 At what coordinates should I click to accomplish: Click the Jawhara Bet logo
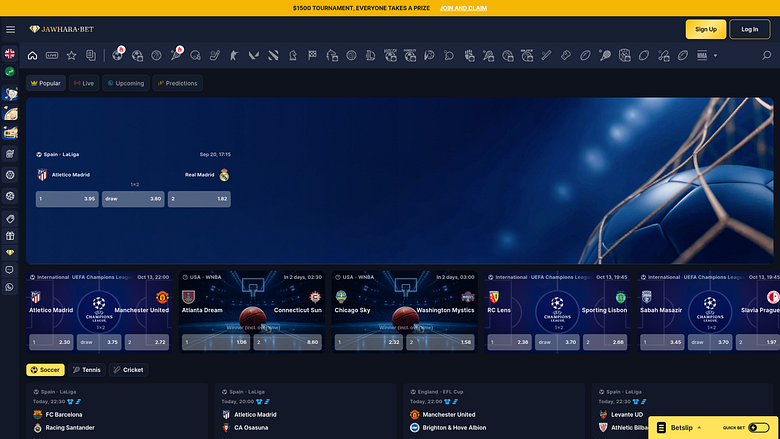61,29
